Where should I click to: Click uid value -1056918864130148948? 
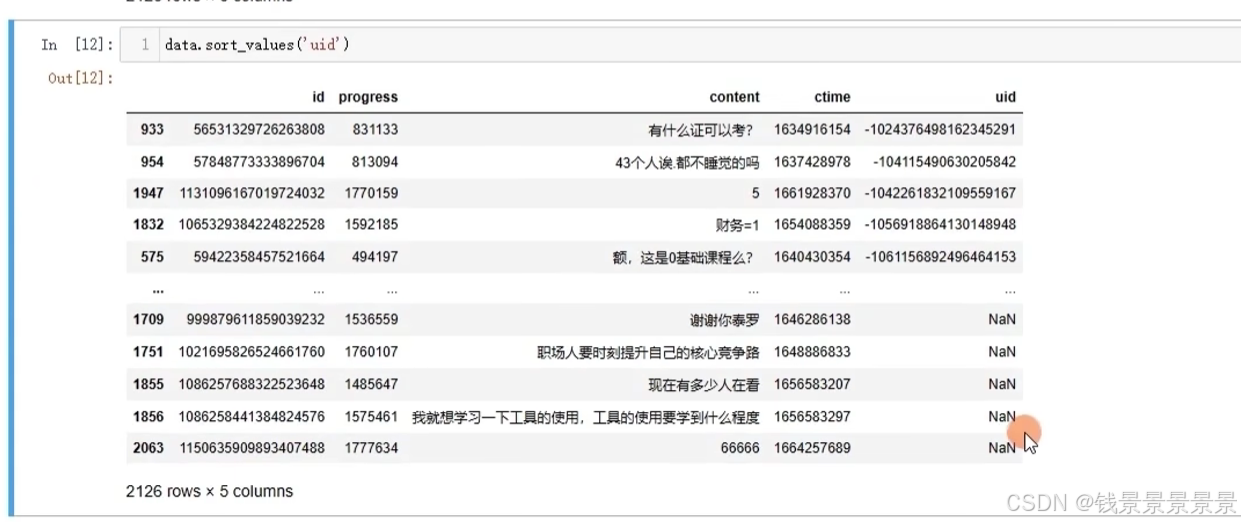point(941,225)
